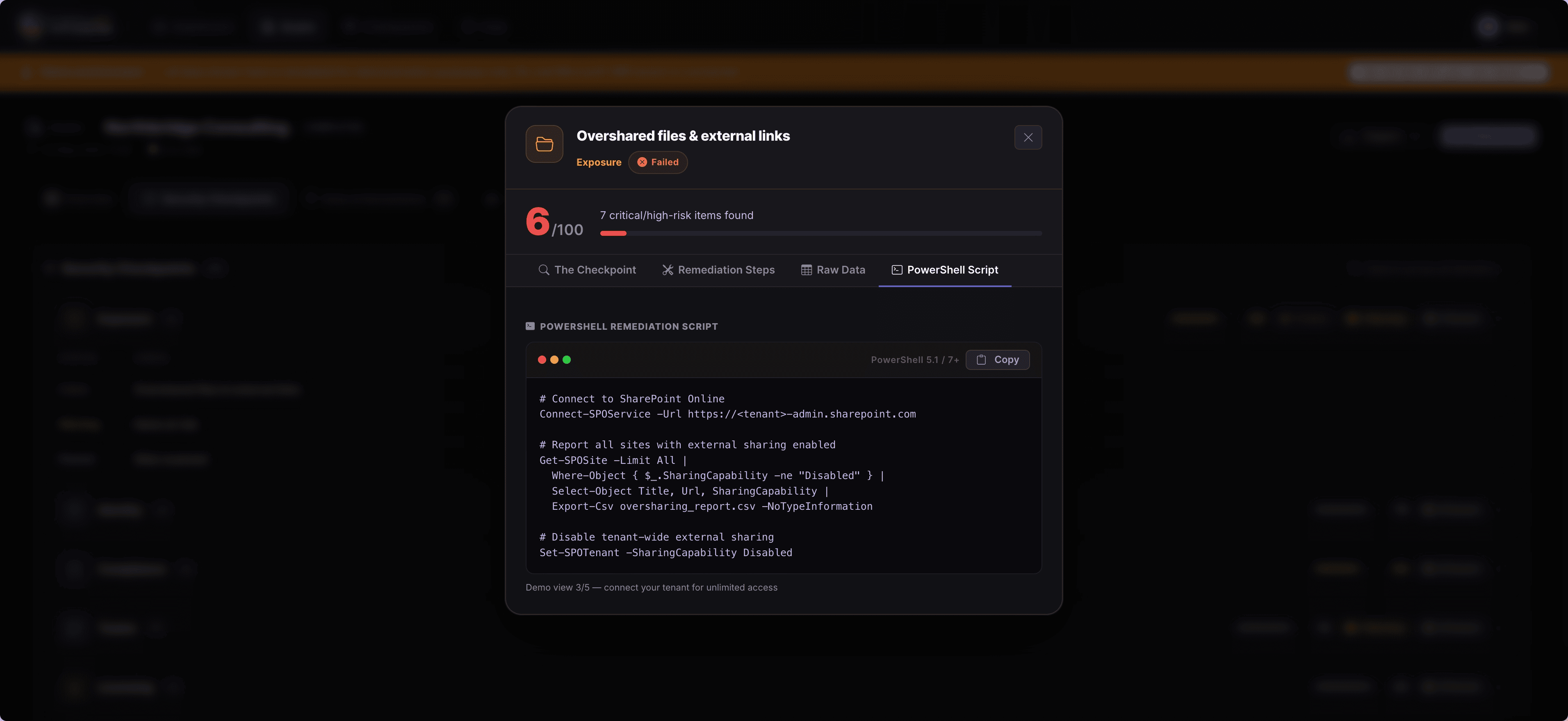Click the terminal icon beside PowerShell Remediation Script heading
1568x721 pixels.
[530, 326]
